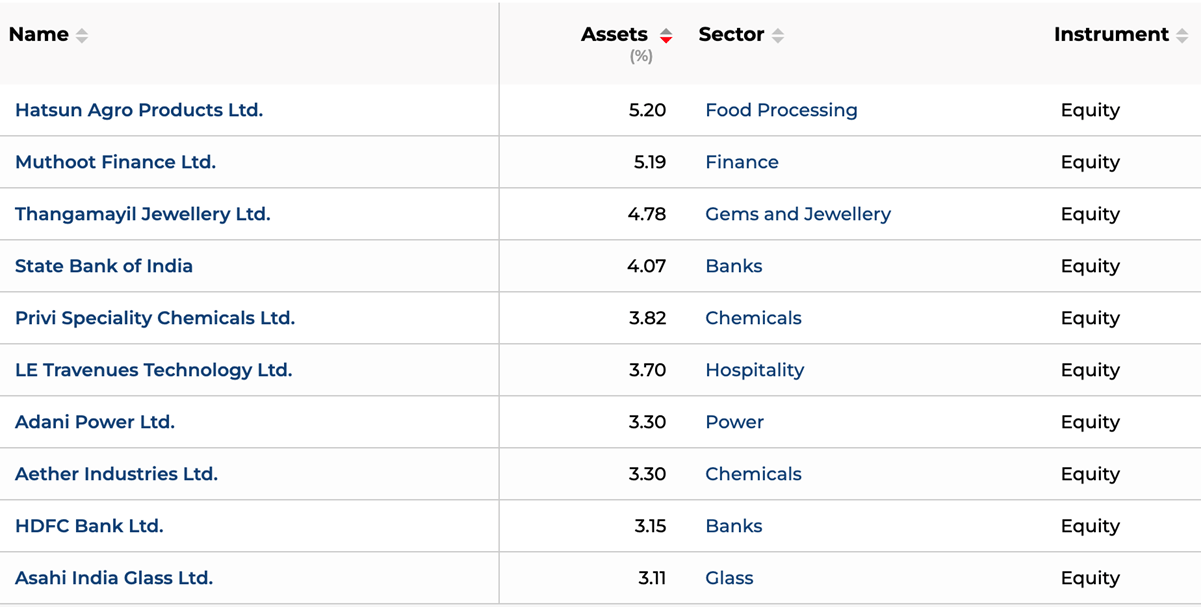The width and height of the screenshot is (1201, 607).
Task: Sort table by the Name sort icon
Action: pyautogui.click(x=82, y=36)
